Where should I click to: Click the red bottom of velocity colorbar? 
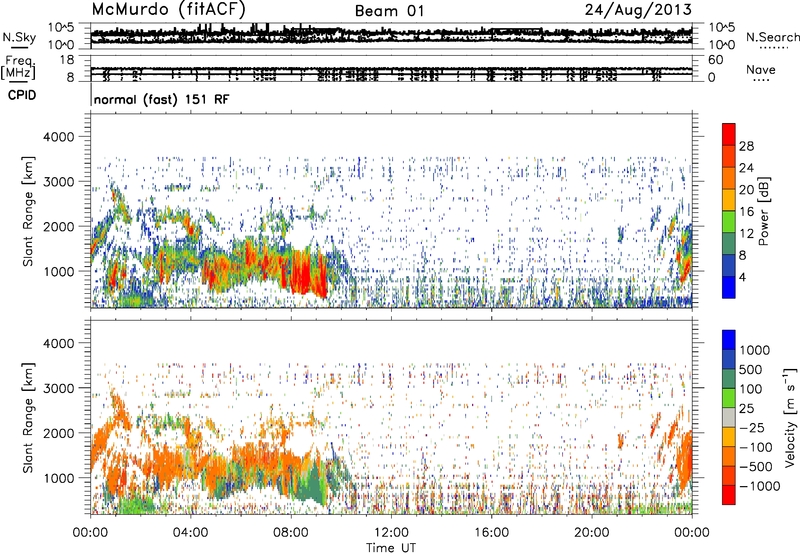coord(729,495)
